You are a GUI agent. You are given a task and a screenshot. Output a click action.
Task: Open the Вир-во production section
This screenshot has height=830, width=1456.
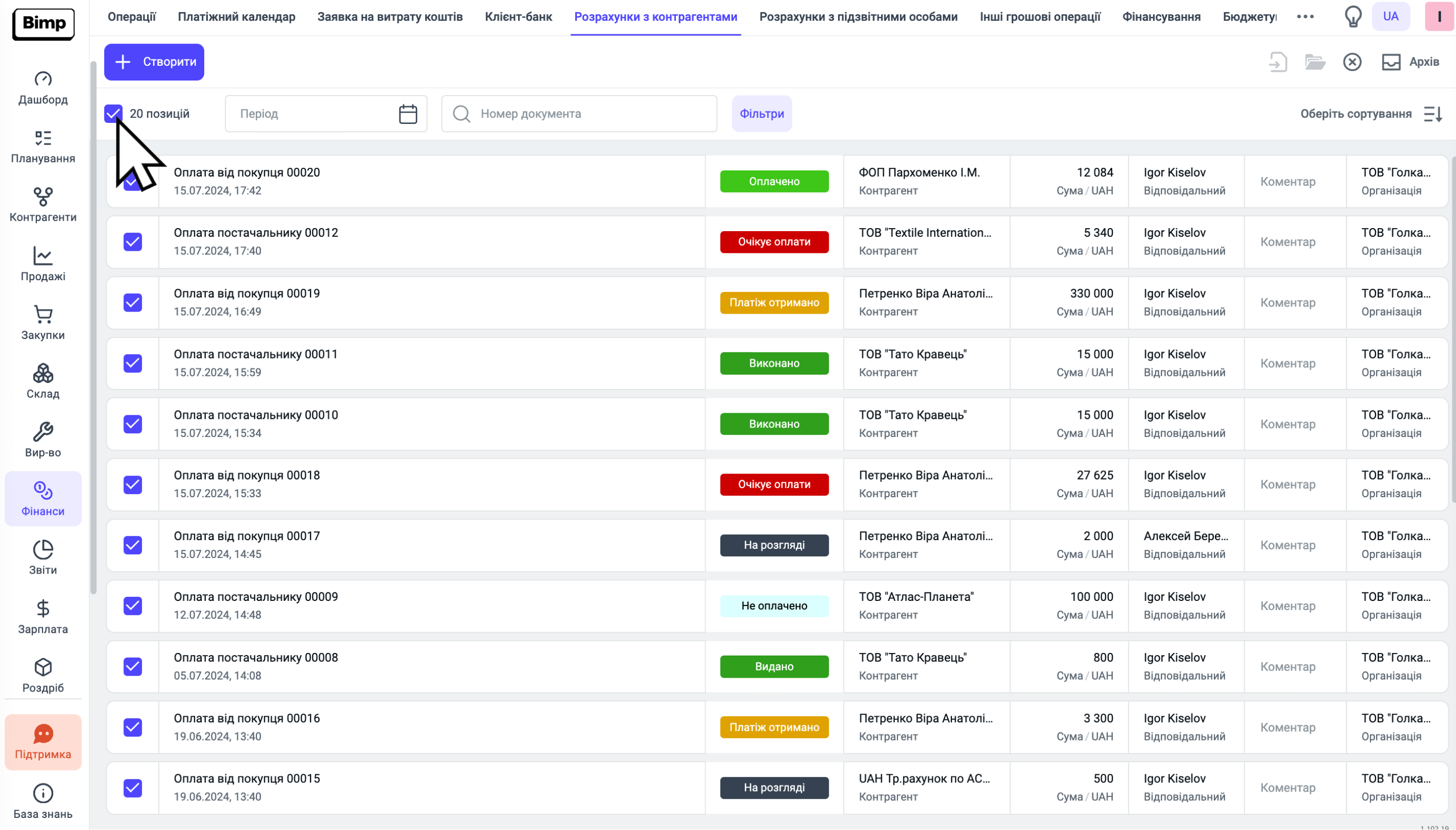click(x=43, y=441)
